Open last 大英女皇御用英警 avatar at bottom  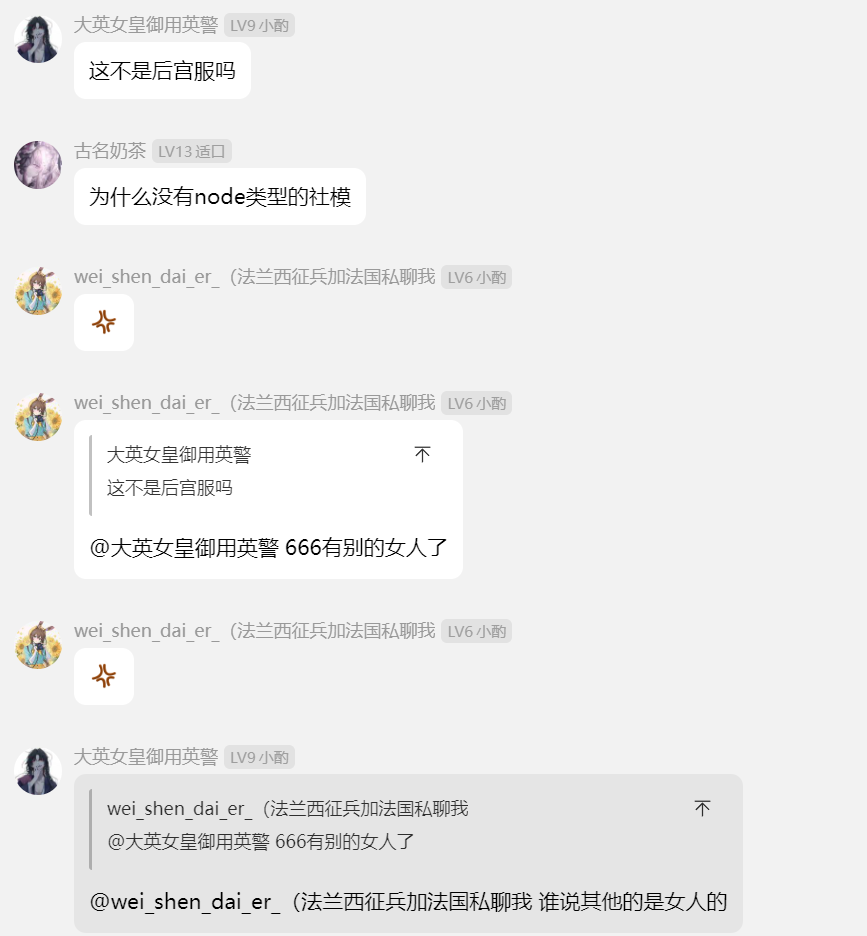[x=38, y=771]
